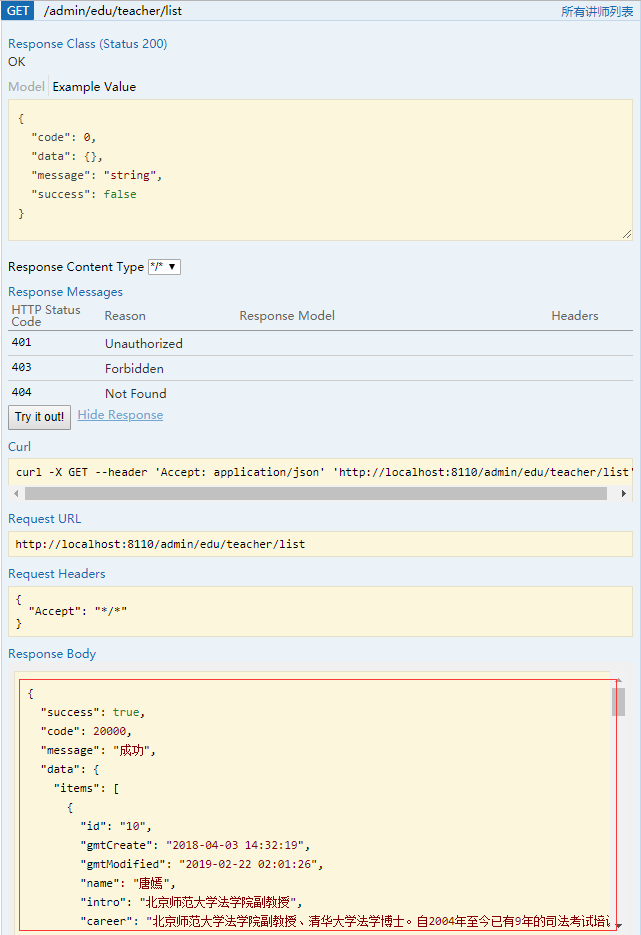Click inside the example value JSON box
This screenshot has width=641, height=935.
320,170
